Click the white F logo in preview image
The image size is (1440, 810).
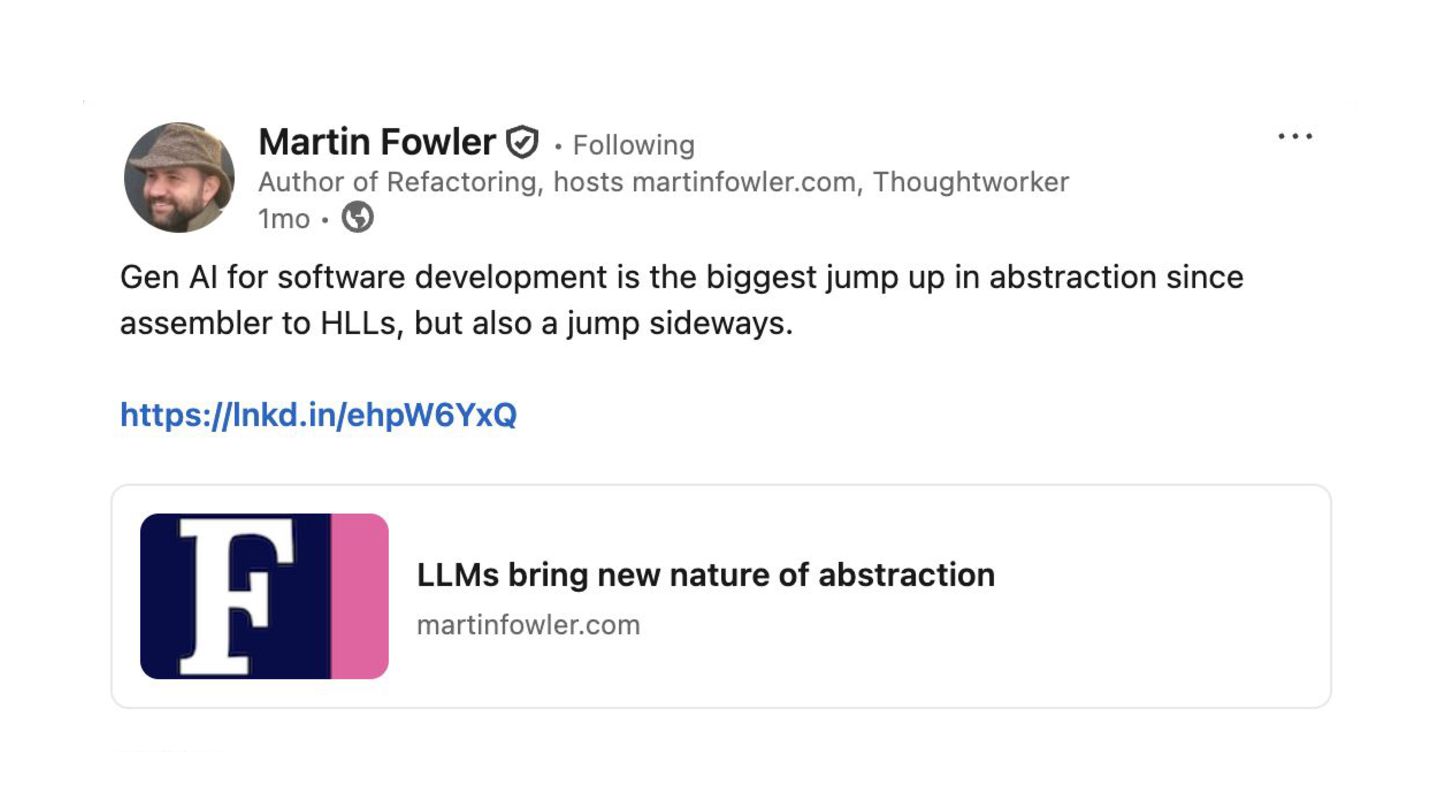[x=237, y=595]
